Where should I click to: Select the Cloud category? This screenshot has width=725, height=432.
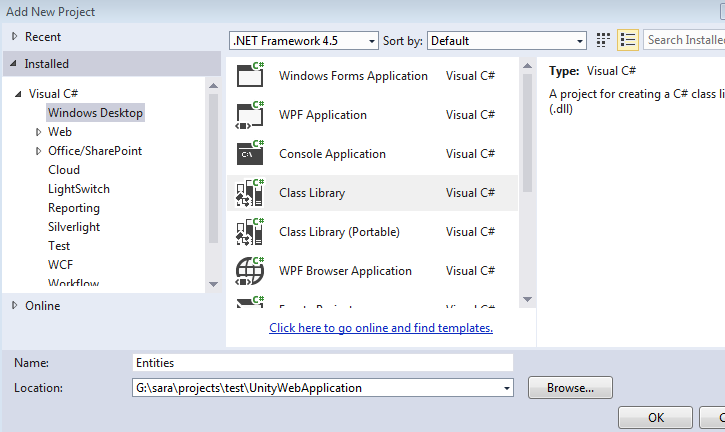[64, 170]
